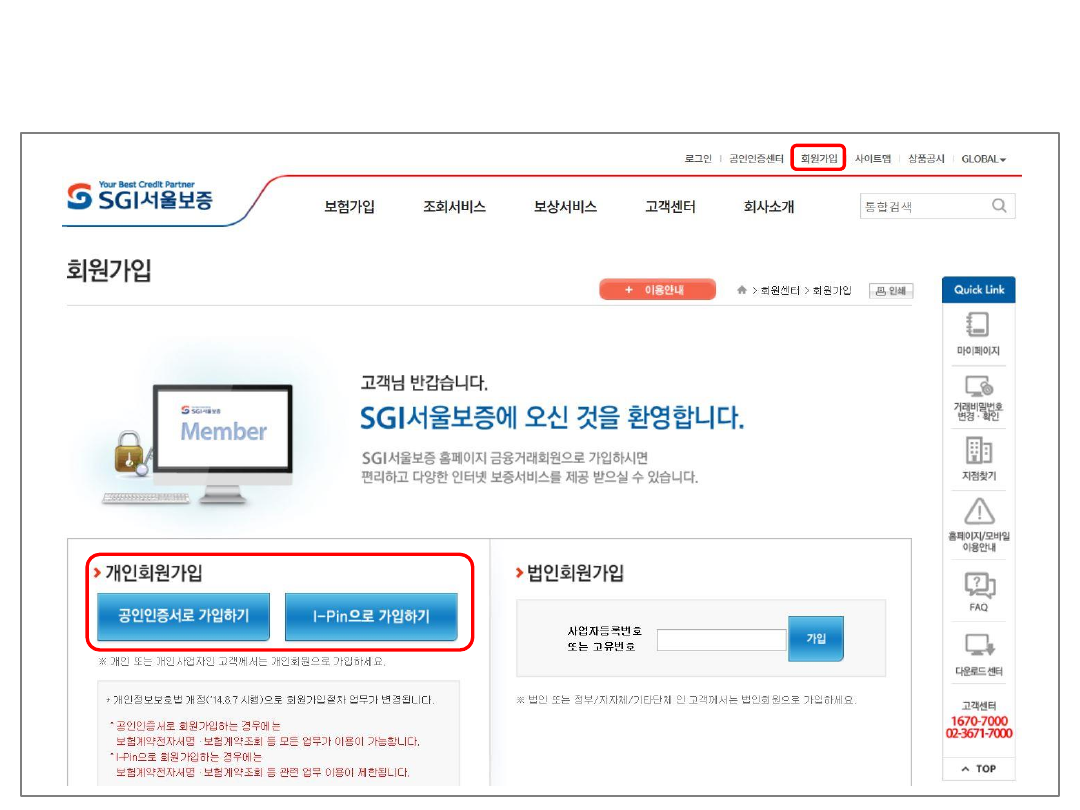Open the 지점찾기 building icon
This screenshot has width=1080, height=810.
(x=978, y=450)
